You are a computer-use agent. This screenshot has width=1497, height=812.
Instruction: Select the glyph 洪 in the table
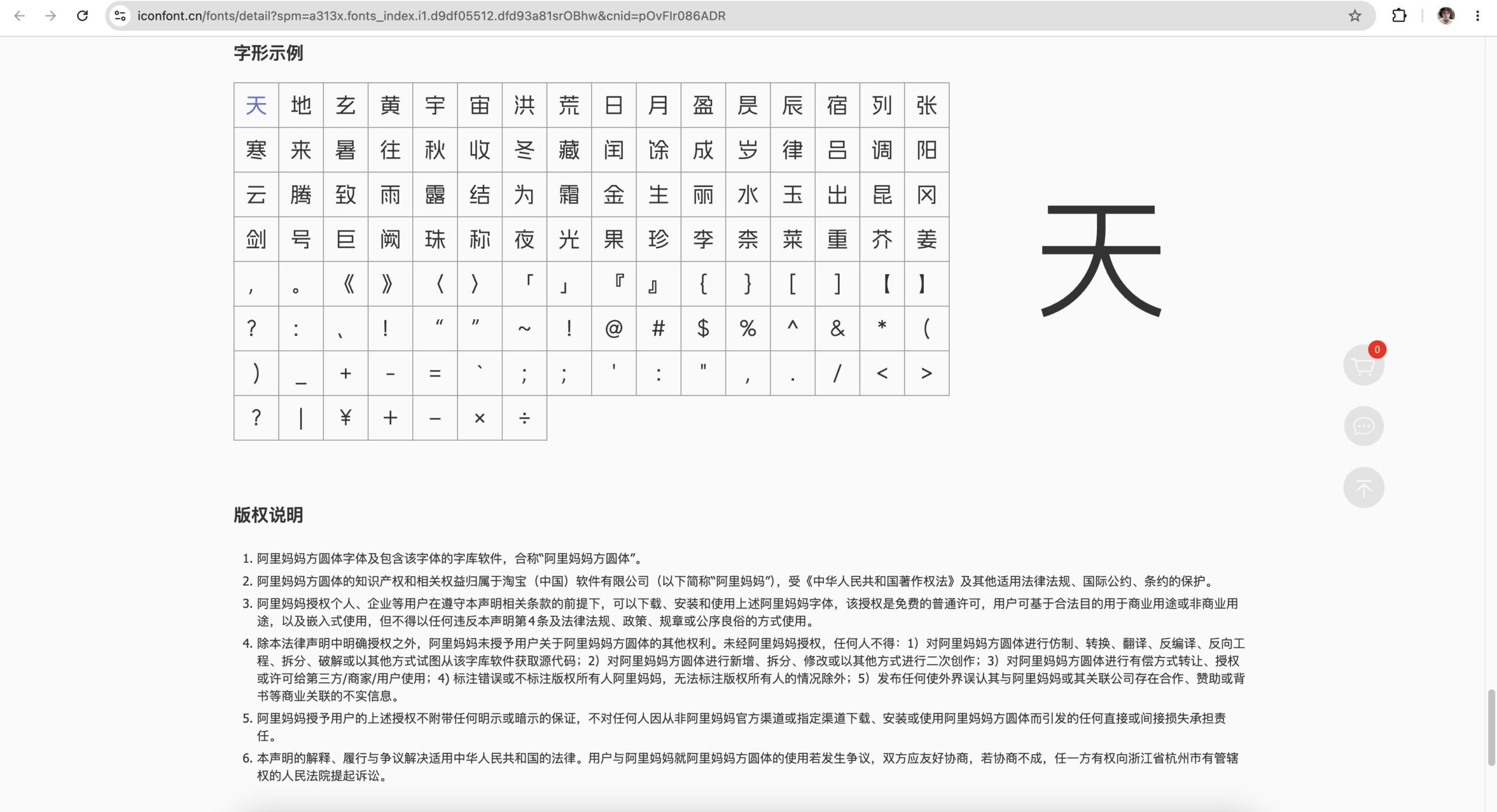point(525,105)
